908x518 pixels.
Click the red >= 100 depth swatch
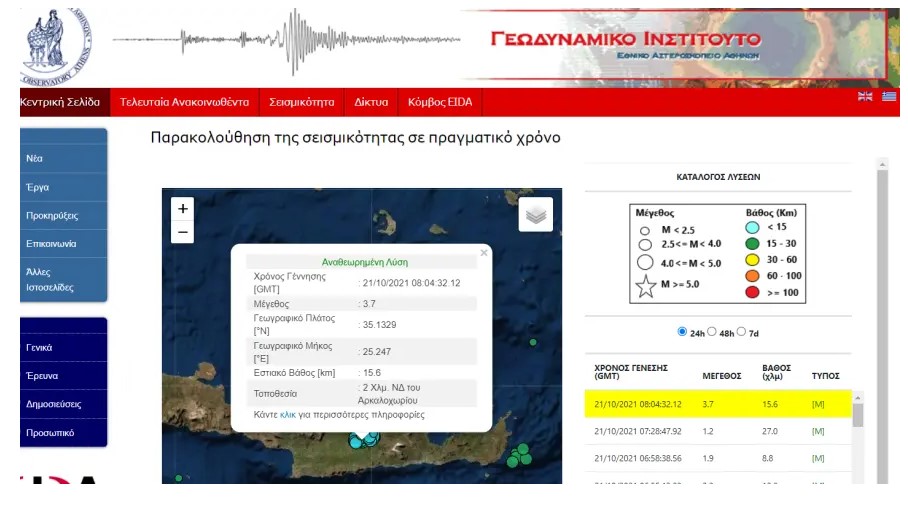click(x=752, y=292)
